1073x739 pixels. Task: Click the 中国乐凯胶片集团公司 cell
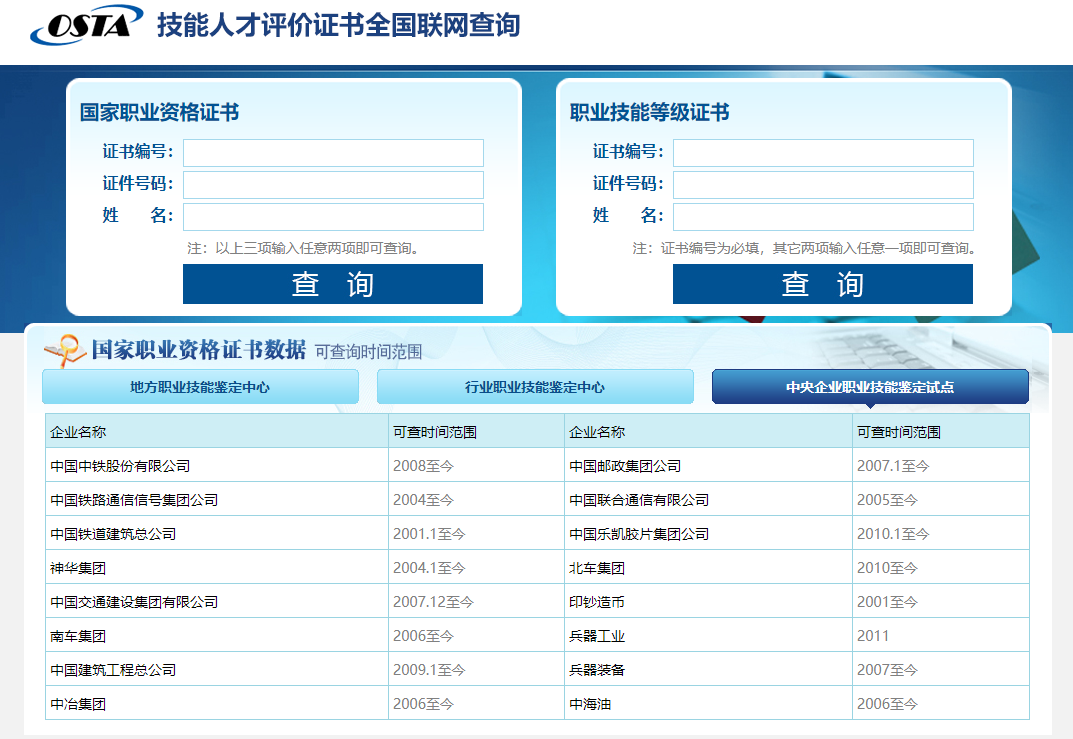click(708, 534)
